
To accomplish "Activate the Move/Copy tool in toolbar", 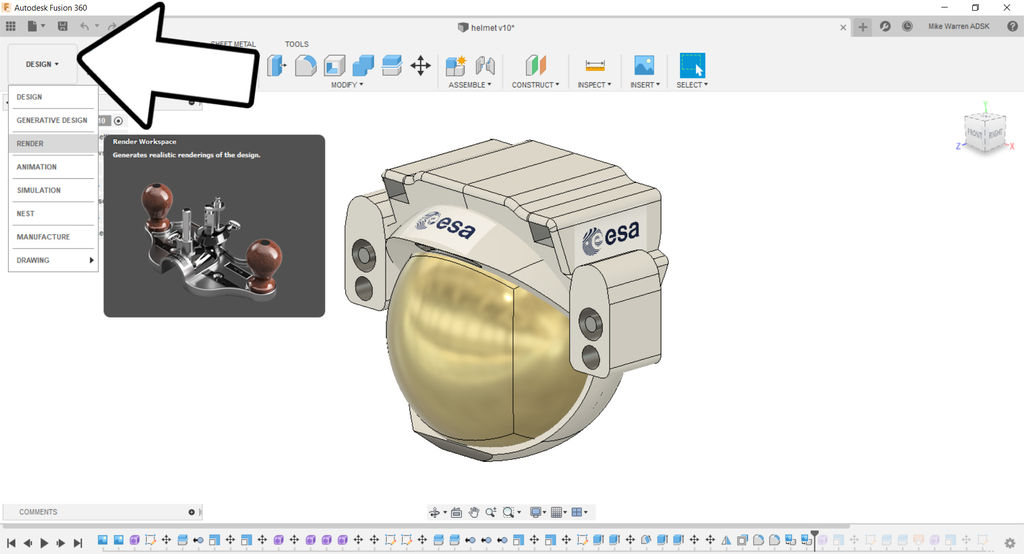I will pos(421,65).
